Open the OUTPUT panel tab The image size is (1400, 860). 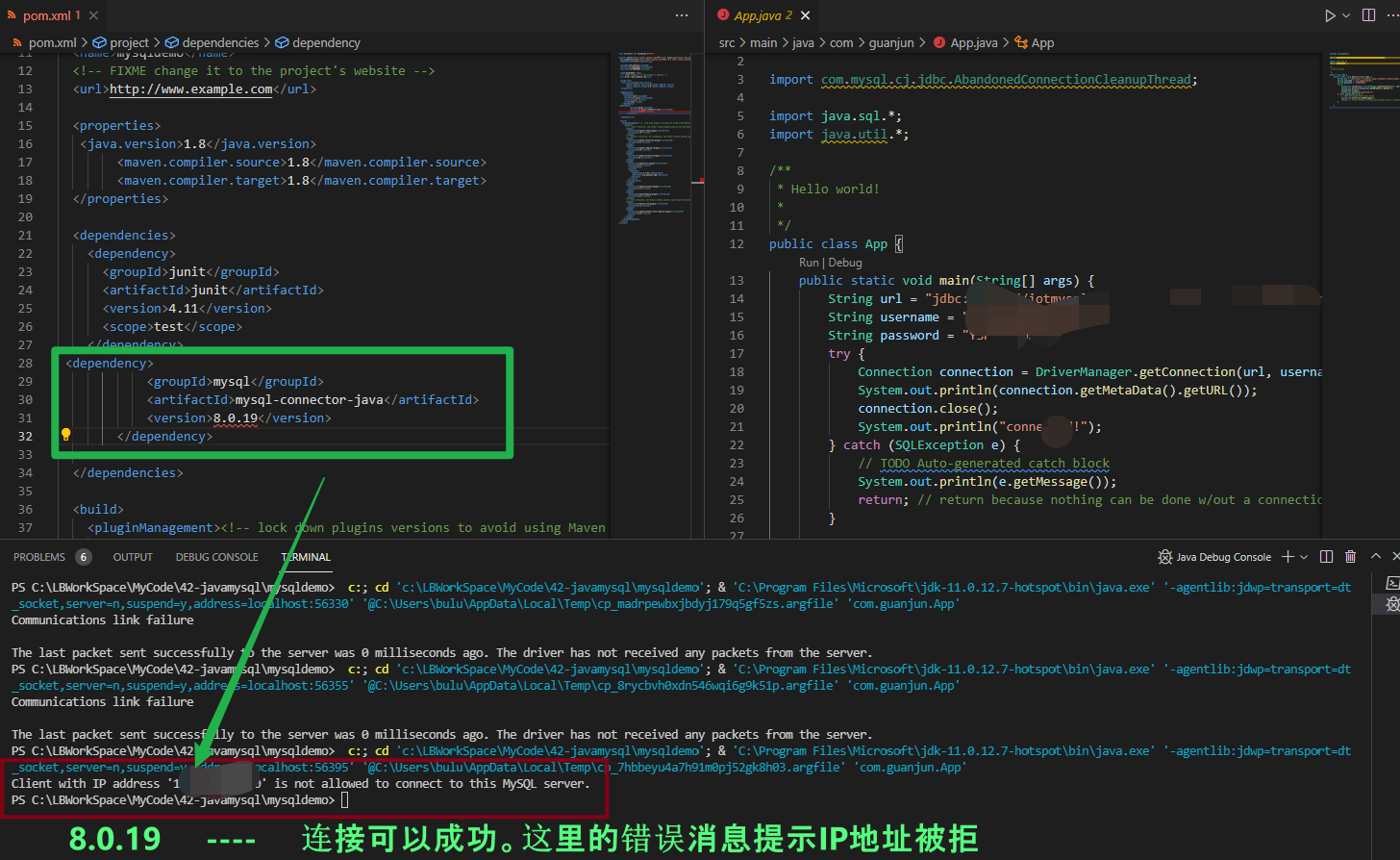click(x=133, y=557)
